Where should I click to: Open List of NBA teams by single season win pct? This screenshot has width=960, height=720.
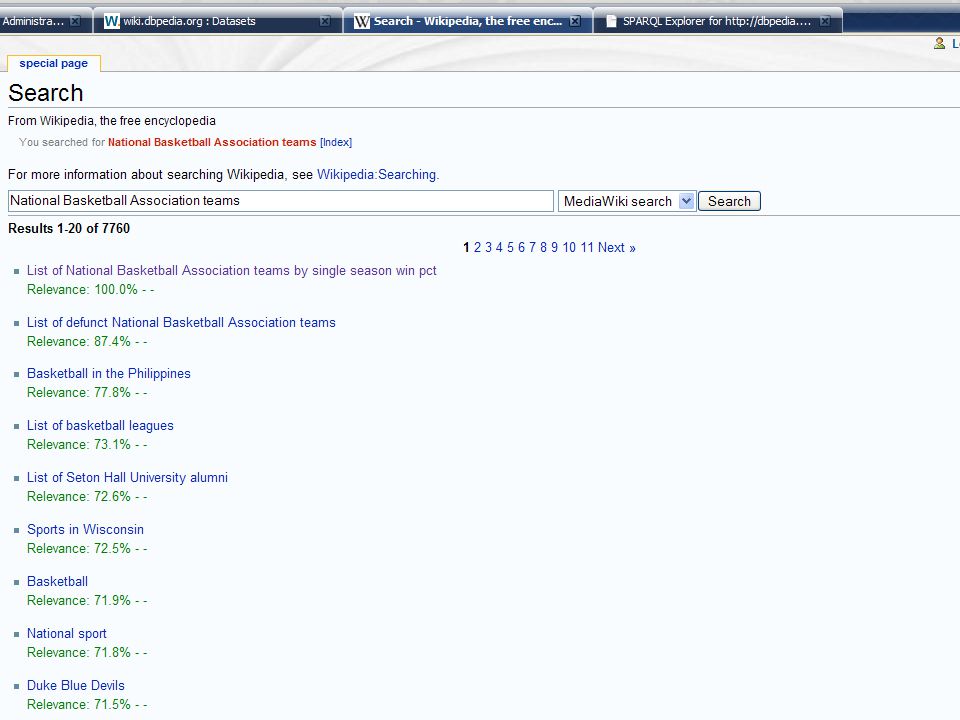click(x=231, y=271)
